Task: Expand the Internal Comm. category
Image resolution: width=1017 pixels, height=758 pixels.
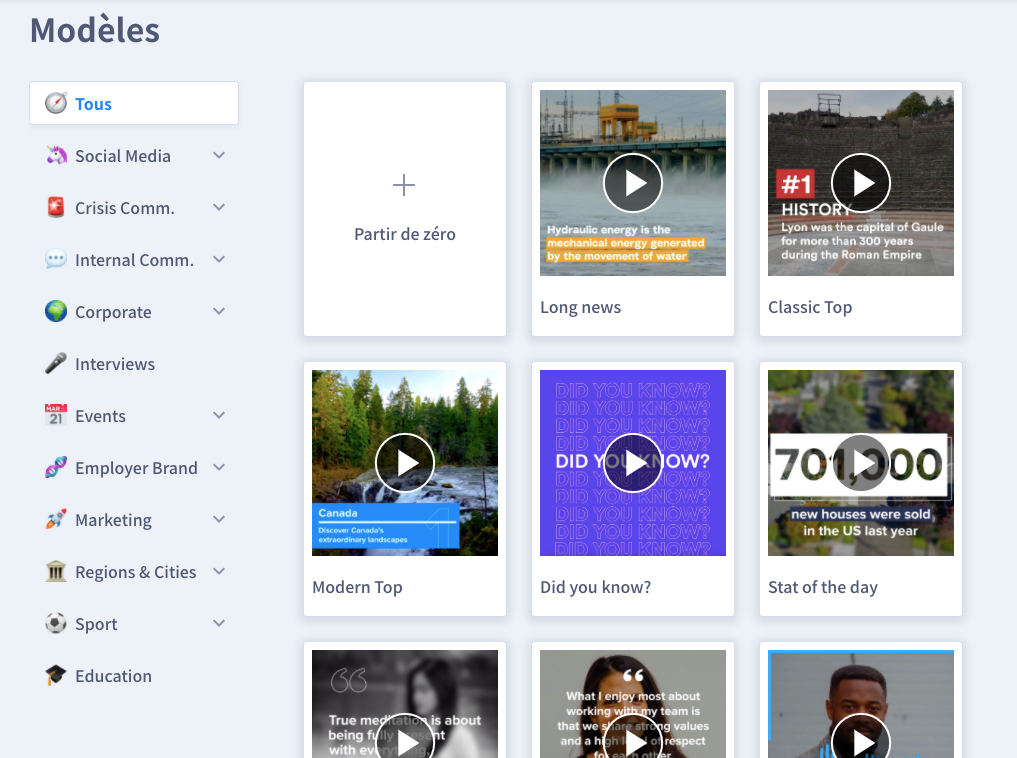Action: tap(219, 259)
